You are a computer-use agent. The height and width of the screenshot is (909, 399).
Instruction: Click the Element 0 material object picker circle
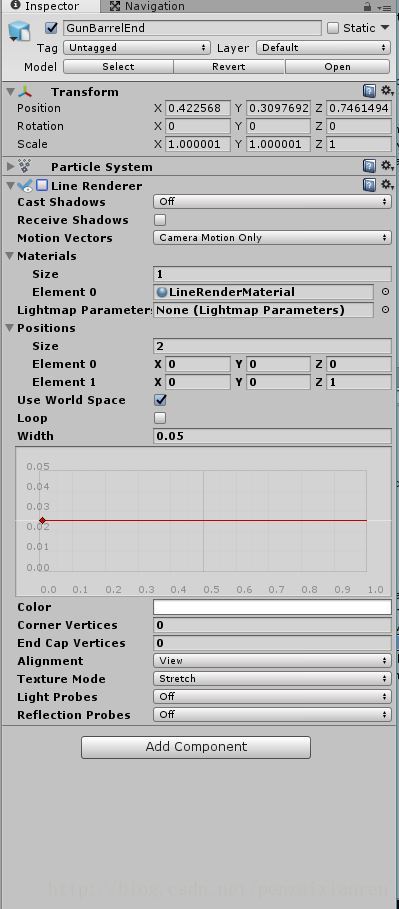(385, 292)
